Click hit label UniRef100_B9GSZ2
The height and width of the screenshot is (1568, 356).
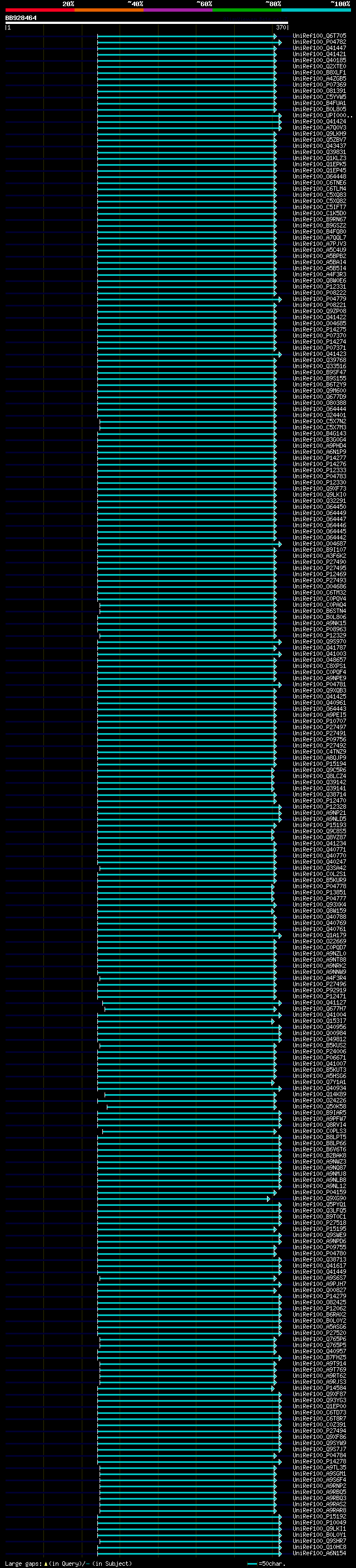click(319, 225)
